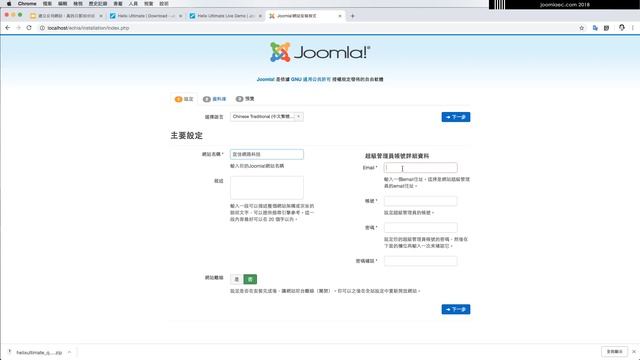Click the GNU license link
This screenshot has height=360, width=640.
point(311,79)
